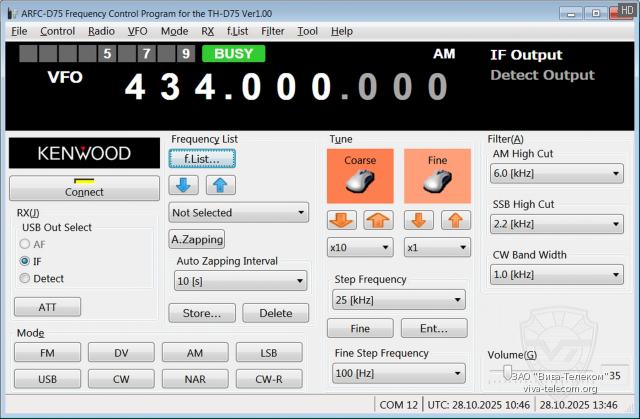Start A.Zapping
The height and width of the screenshot is (419, 640).
pos(197,239)
